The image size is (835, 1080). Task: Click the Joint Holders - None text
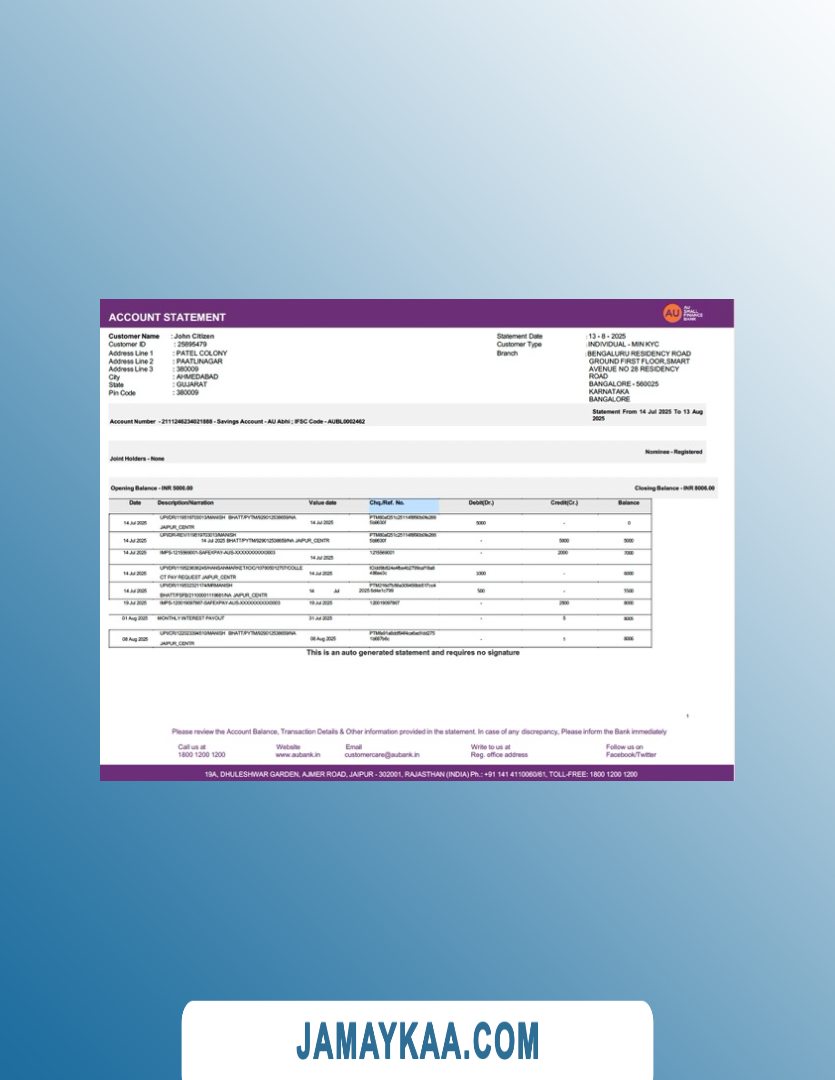[137, 459]
